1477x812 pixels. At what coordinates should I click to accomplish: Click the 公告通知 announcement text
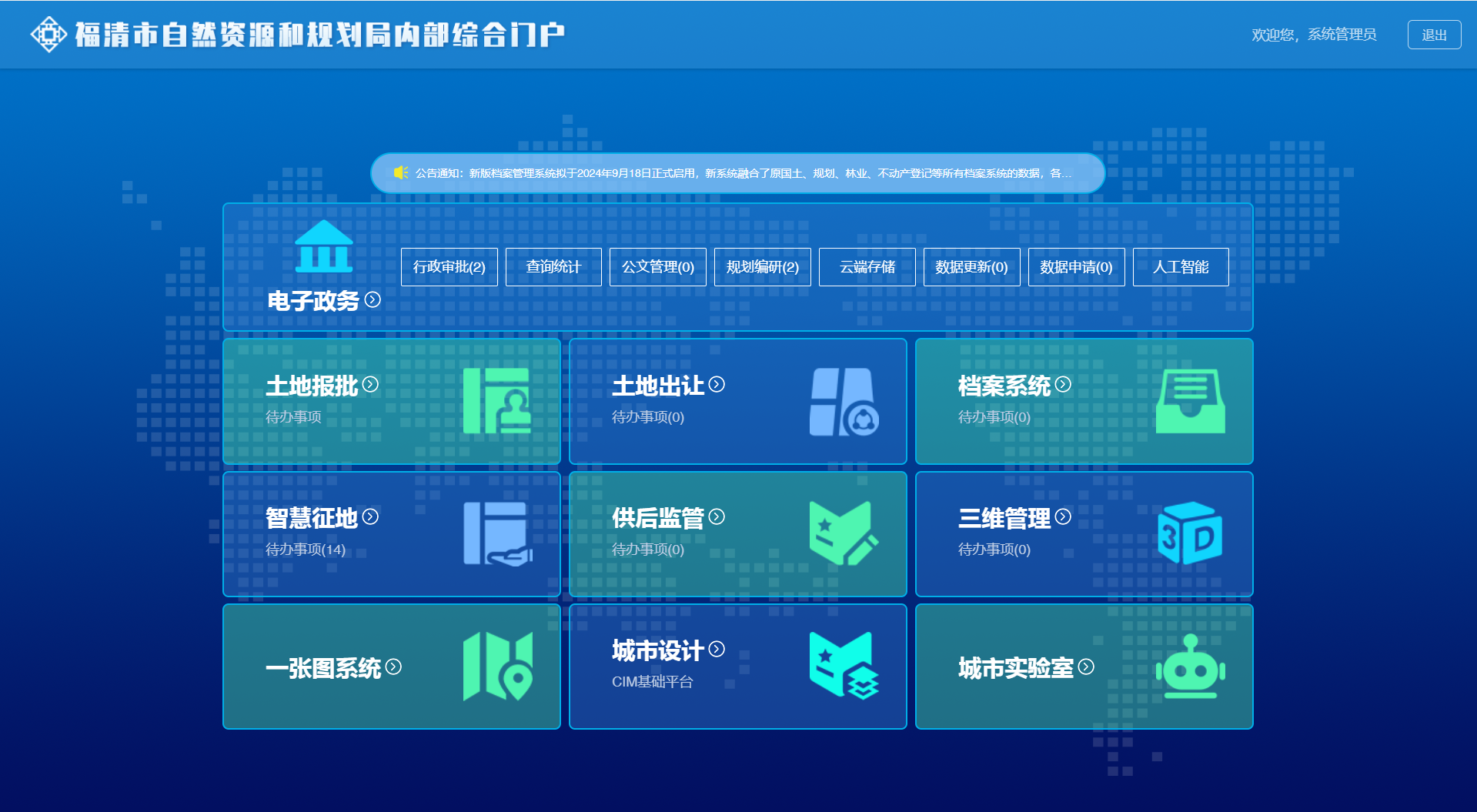[x=744, y=173]
